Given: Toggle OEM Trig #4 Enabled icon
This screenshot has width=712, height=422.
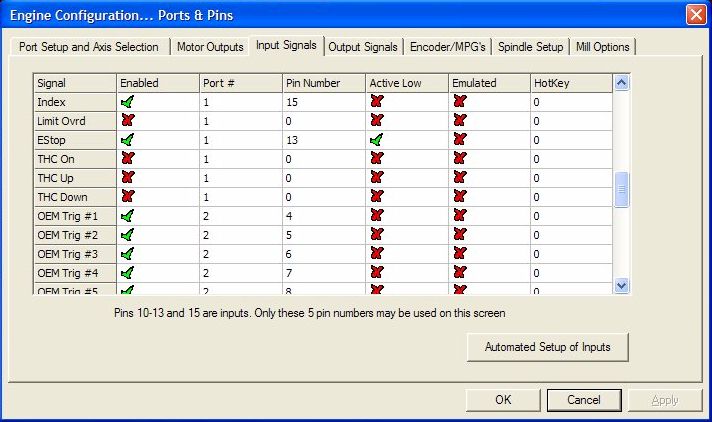Looking at the screenshot, I should coord(128,273).
